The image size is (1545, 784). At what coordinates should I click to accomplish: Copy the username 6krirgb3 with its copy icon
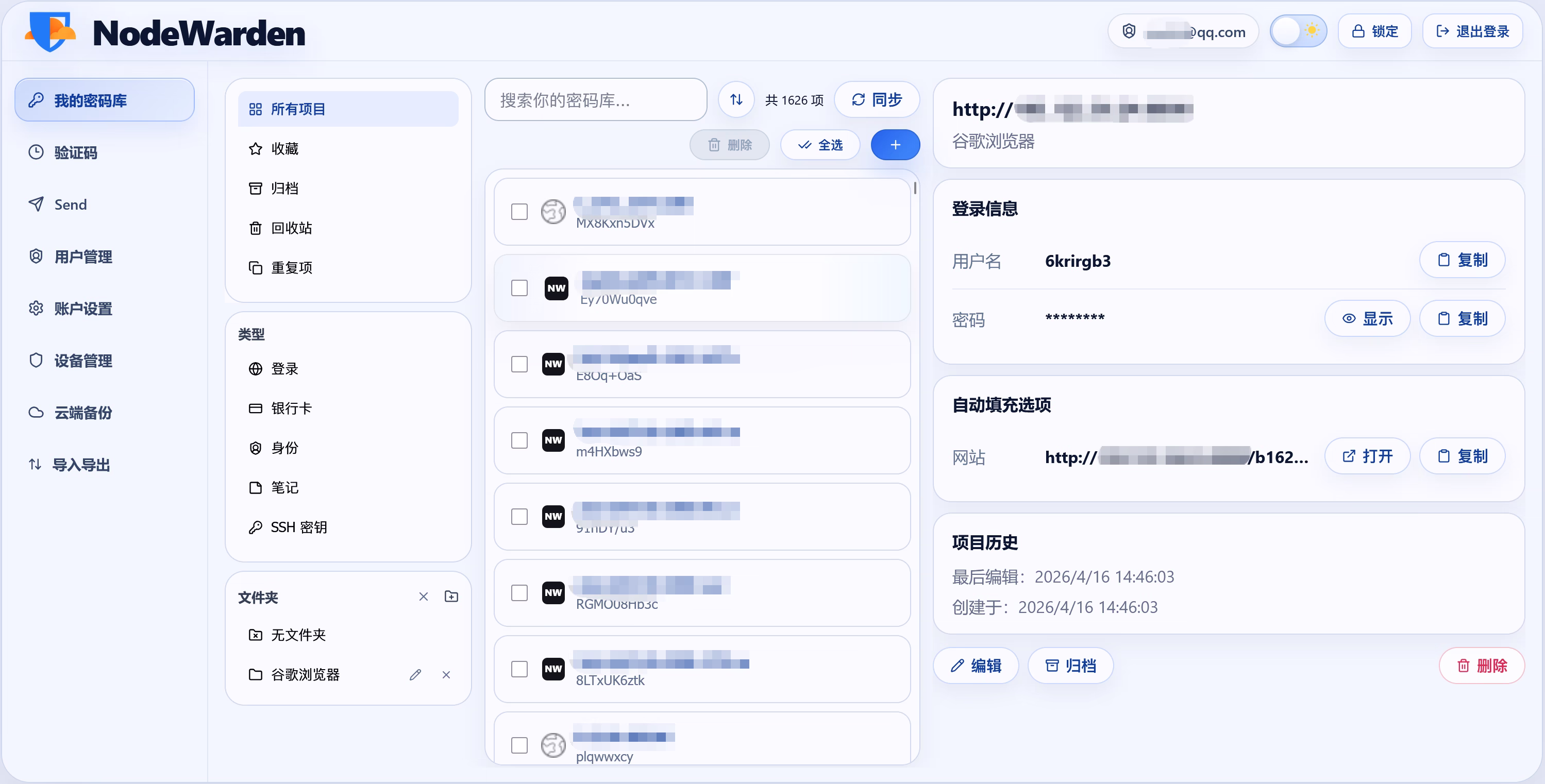click(1462, 260)
